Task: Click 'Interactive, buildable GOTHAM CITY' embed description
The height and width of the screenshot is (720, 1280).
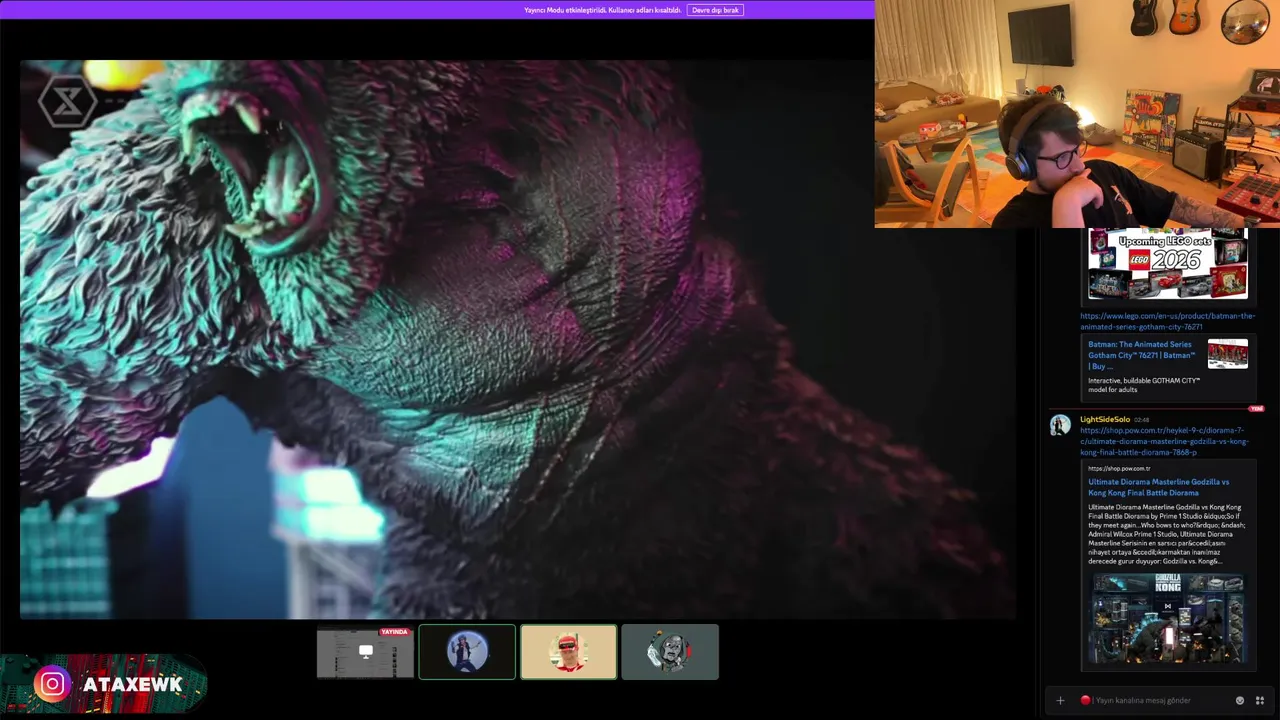Action: pyautogui.click(x=1144, y=385)
